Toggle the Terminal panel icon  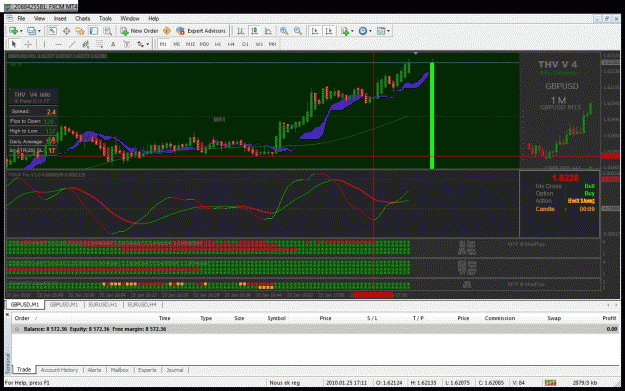coord(94,31)
